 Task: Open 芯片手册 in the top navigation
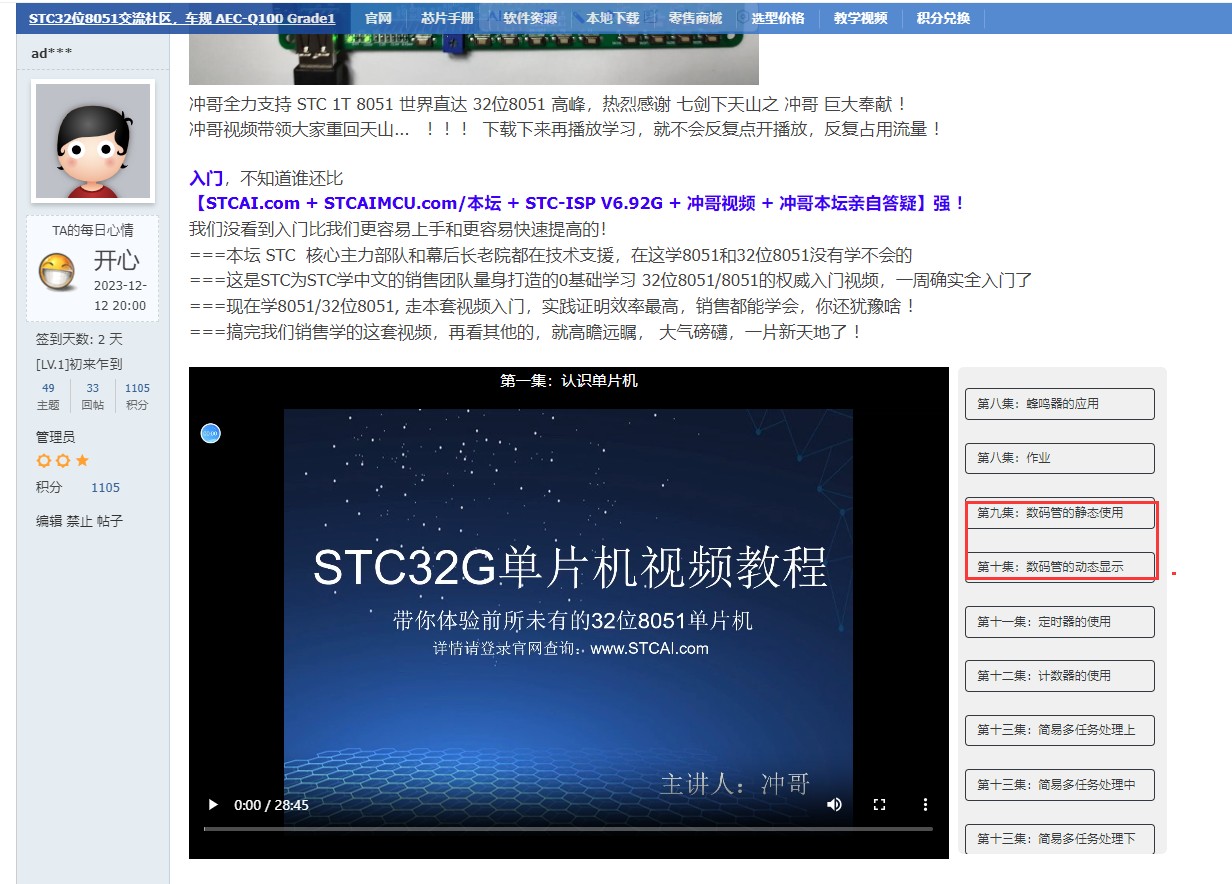pyautogui.click(x=447, y=18)
